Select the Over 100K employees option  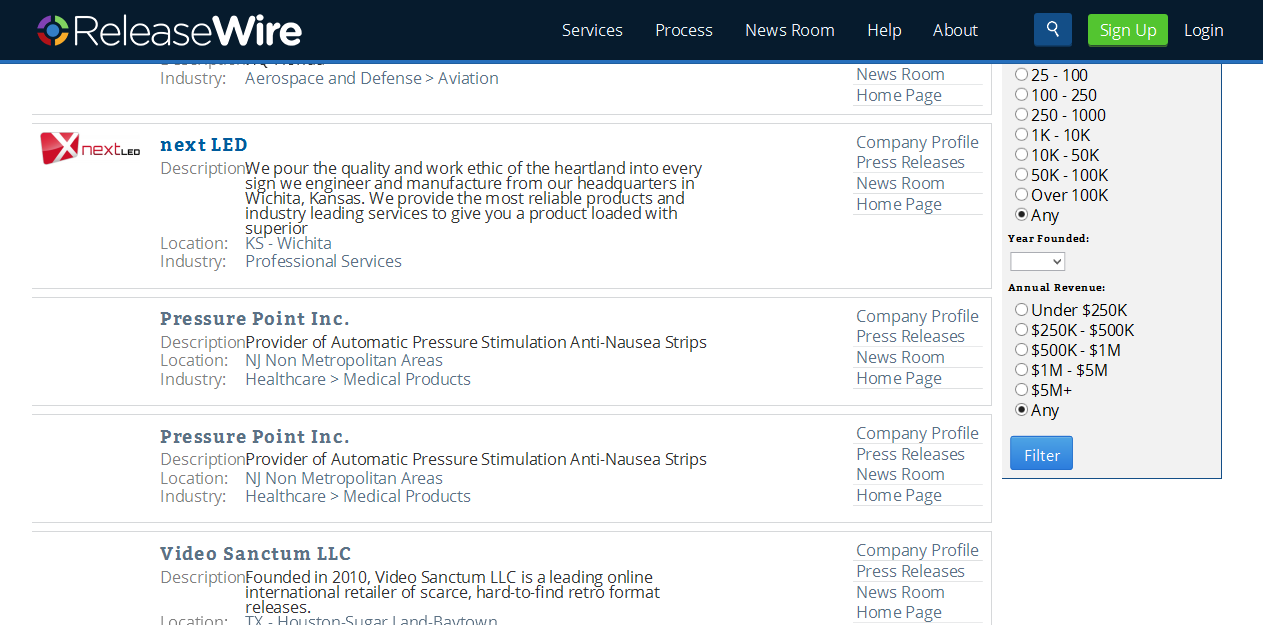click(x=1022, y=195)
